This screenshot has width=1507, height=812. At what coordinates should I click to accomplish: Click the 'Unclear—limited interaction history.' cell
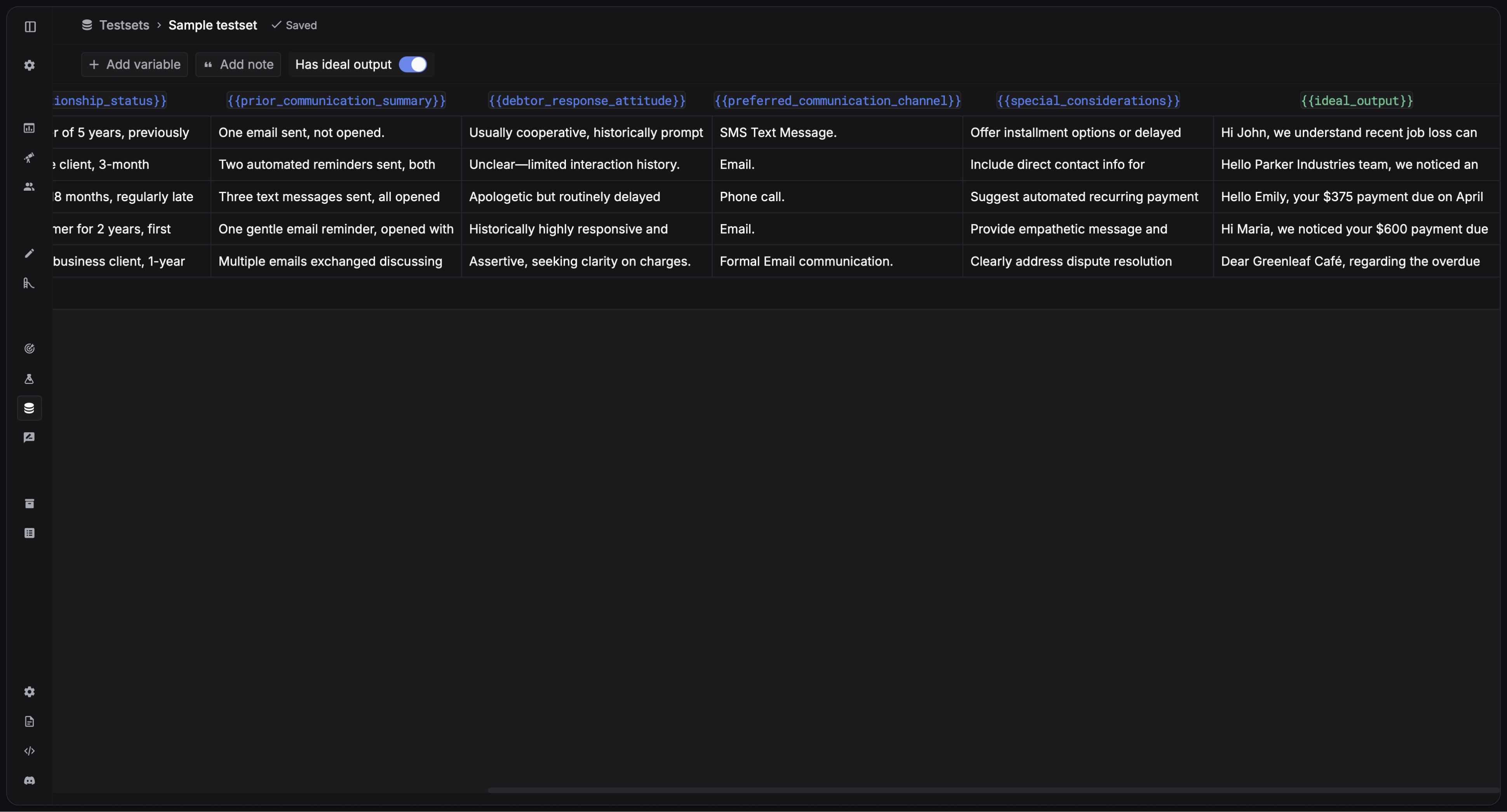[587, 164]
